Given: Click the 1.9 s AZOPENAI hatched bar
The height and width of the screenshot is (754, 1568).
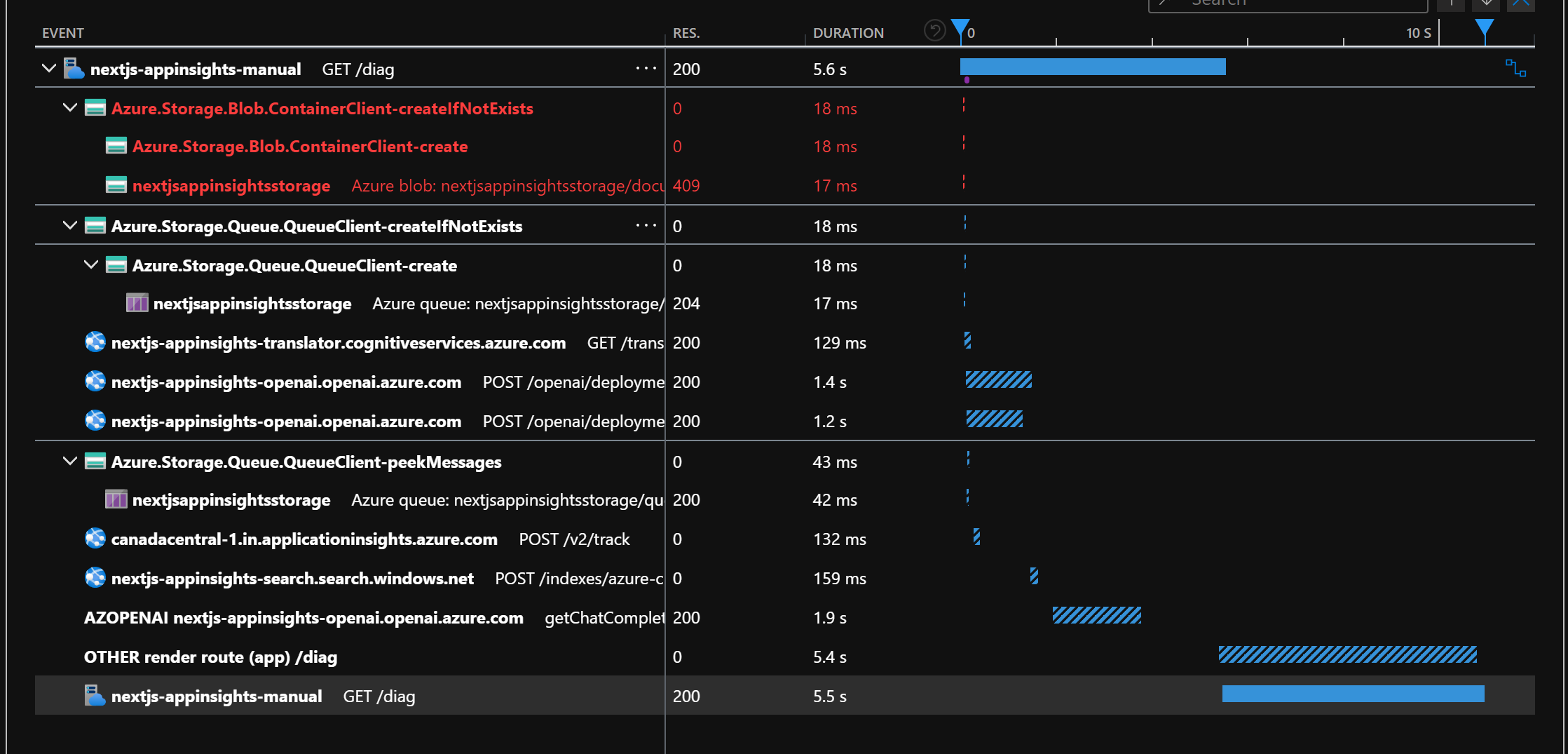Looking at the screenshot, I should 1097,616.
